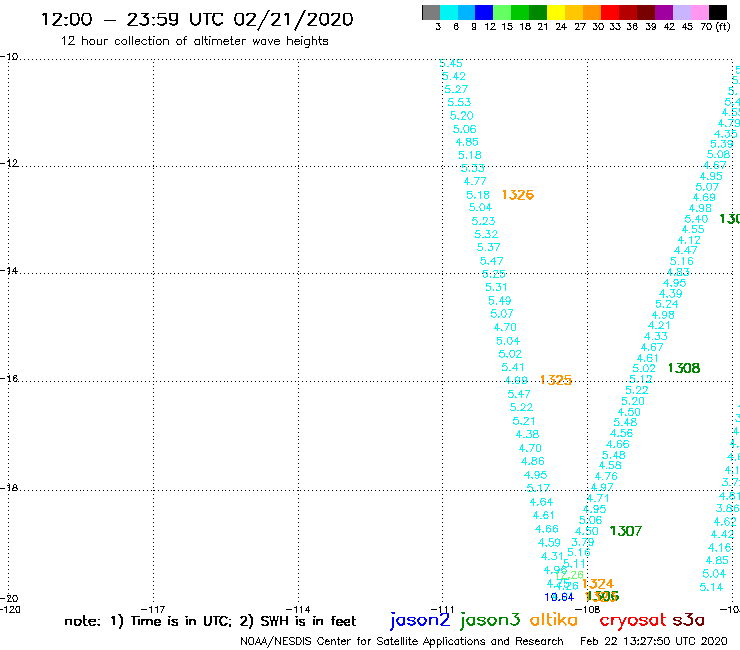
Task: Click the dark green swatch above label 21
Action: [538, 12]
